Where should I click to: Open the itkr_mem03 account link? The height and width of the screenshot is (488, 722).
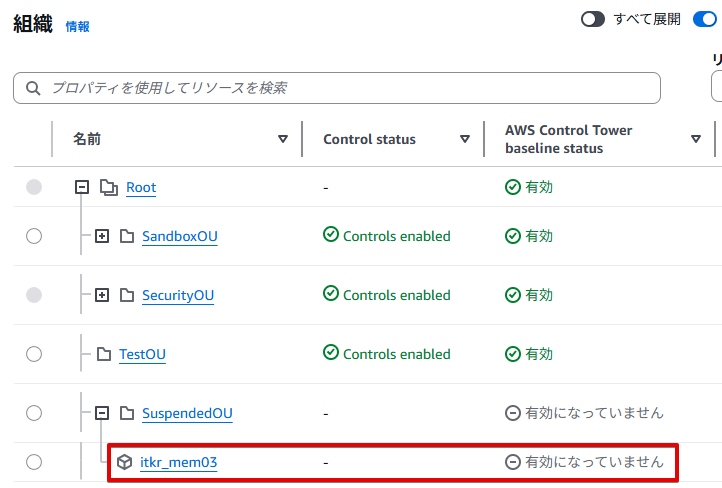pyautogui.click(x=178, y=462)
